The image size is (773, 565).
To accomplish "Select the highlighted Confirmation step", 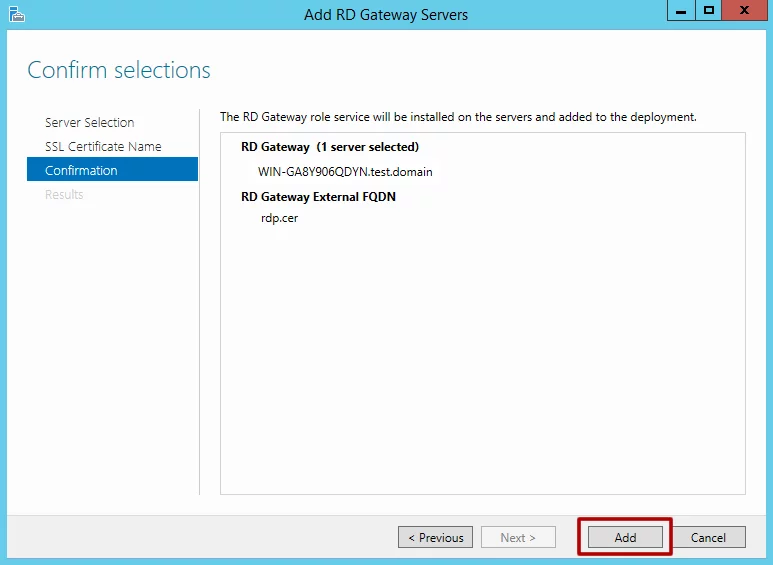I will point(81,170).
